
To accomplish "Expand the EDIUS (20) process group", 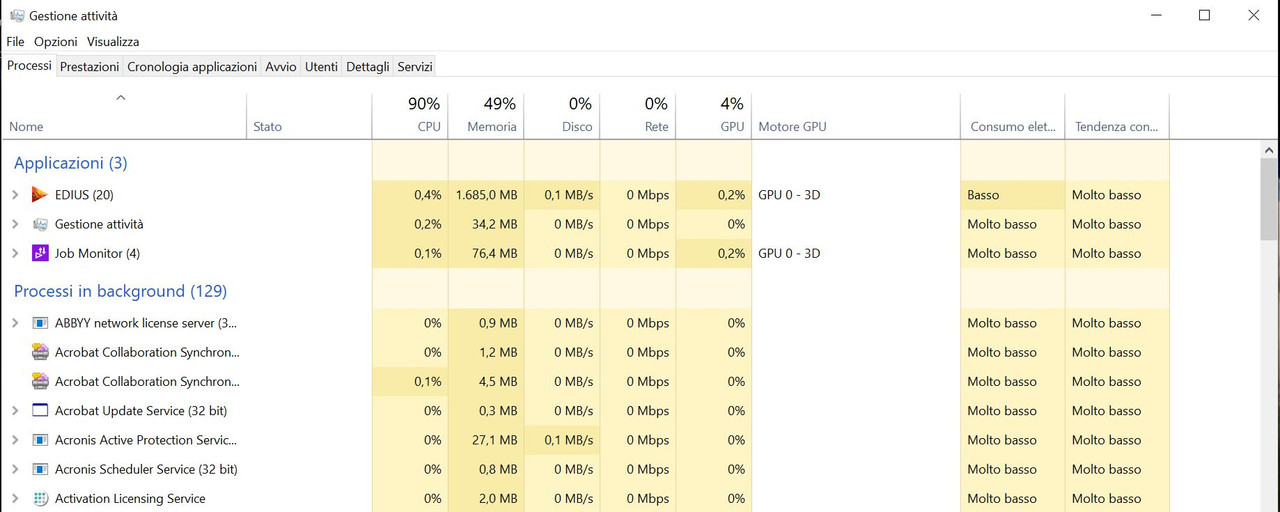I will 15,195.
